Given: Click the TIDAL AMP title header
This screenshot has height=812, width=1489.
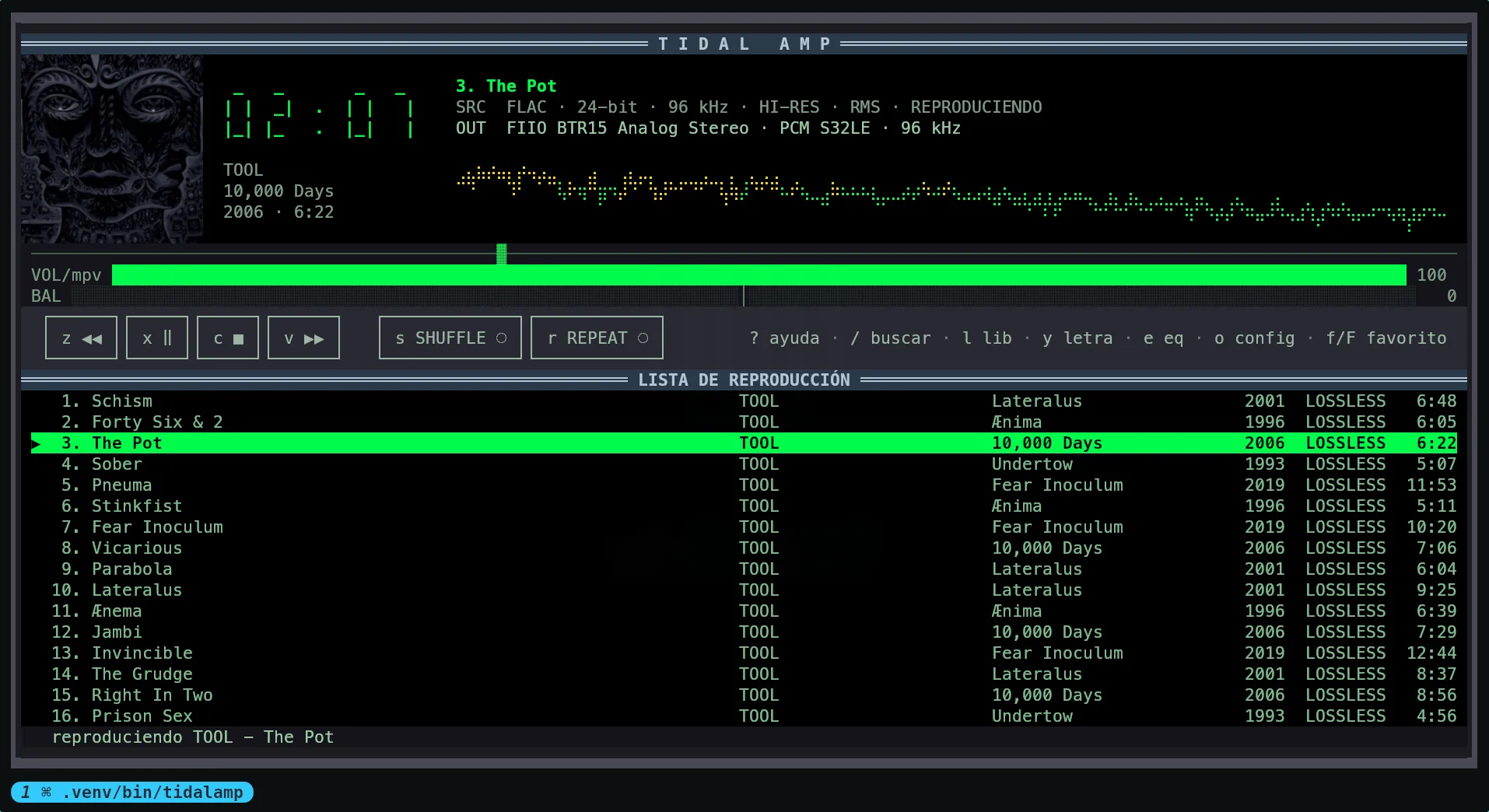Looking at the screenshot, I should [744, 44].
